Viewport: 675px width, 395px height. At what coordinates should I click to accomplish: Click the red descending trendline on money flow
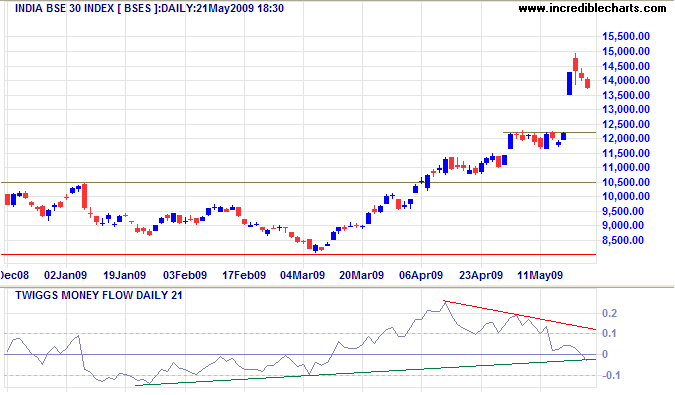point(520,315)
